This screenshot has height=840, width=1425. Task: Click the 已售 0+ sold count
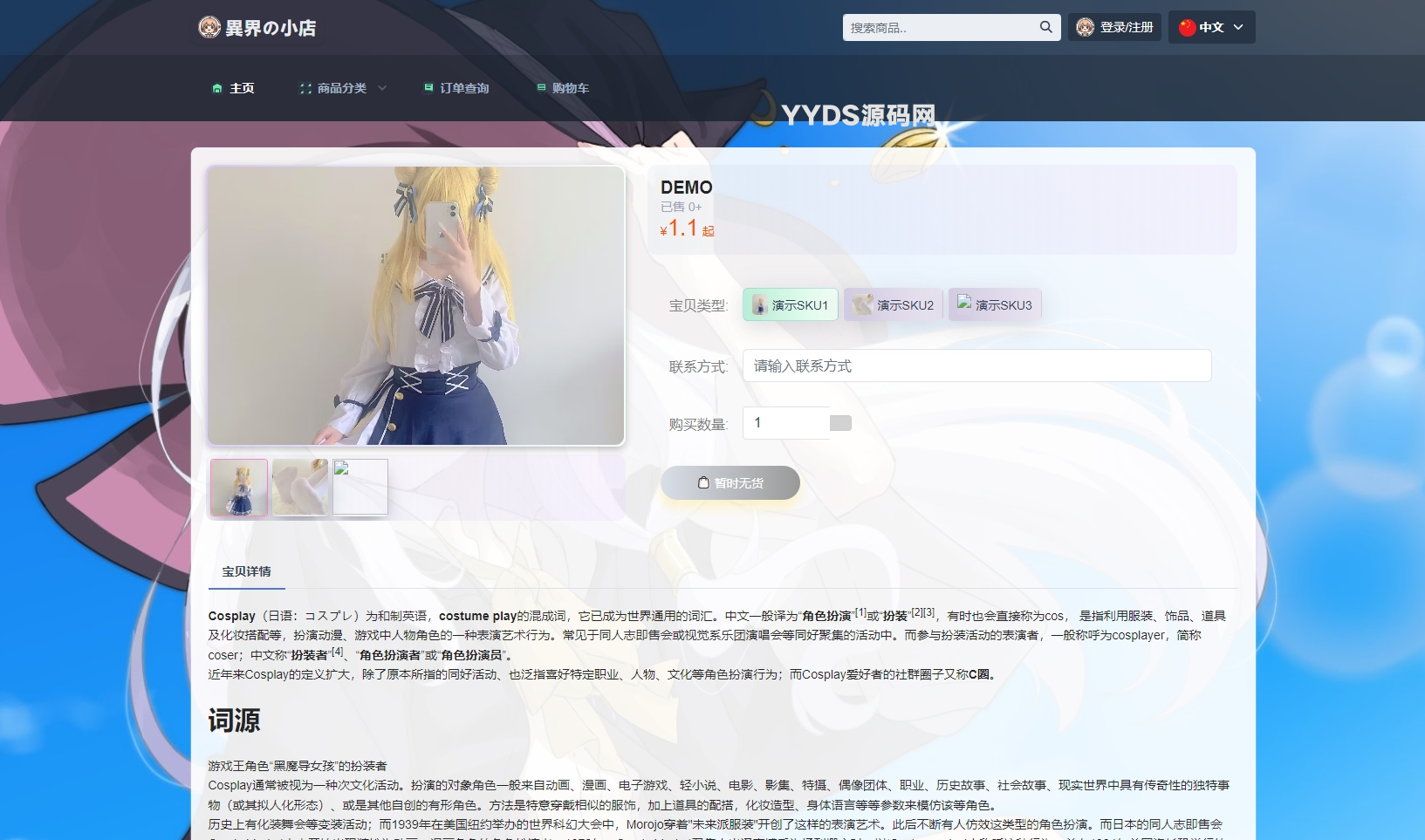click(682, 207)
